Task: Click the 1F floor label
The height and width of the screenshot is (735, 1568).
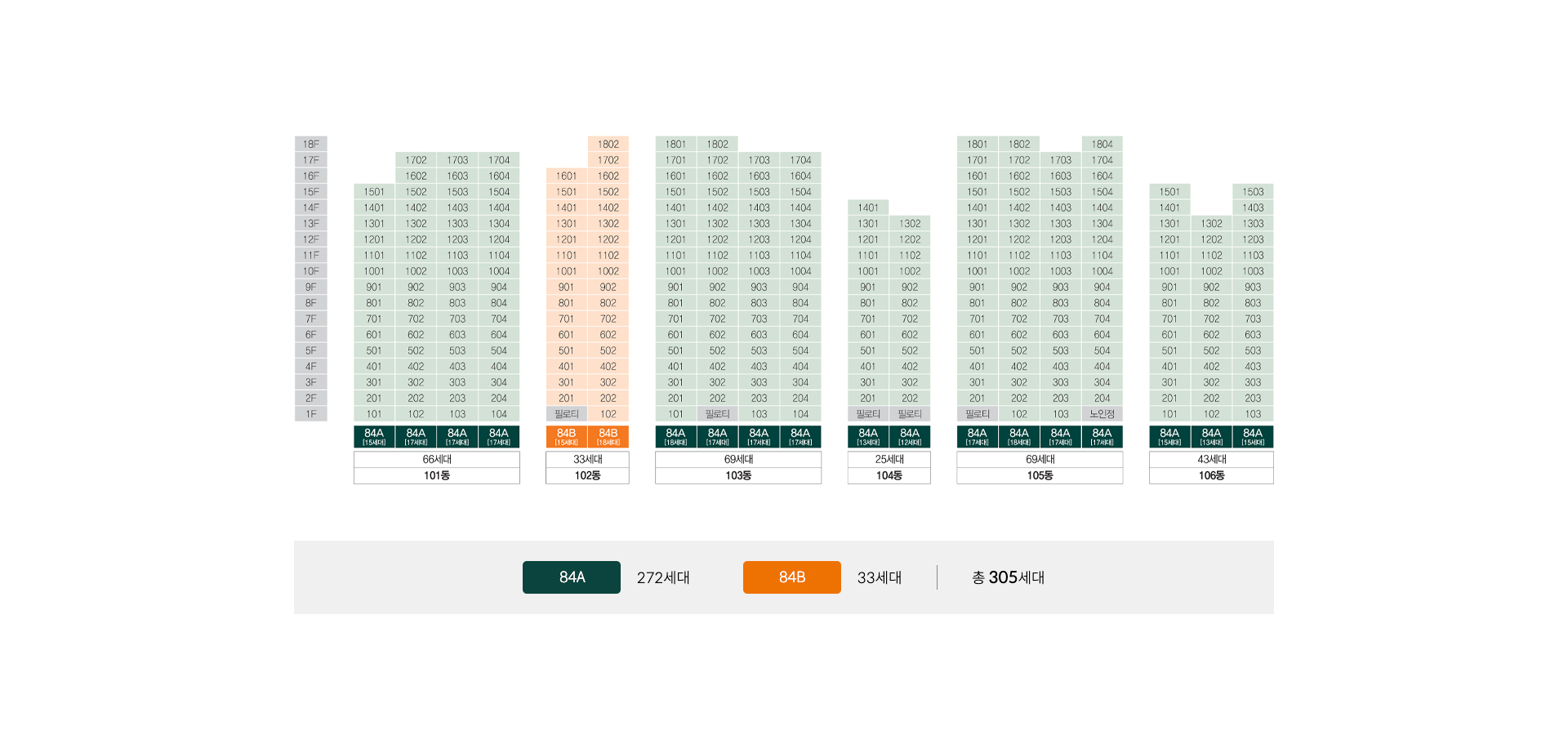Action: (310, 414)
